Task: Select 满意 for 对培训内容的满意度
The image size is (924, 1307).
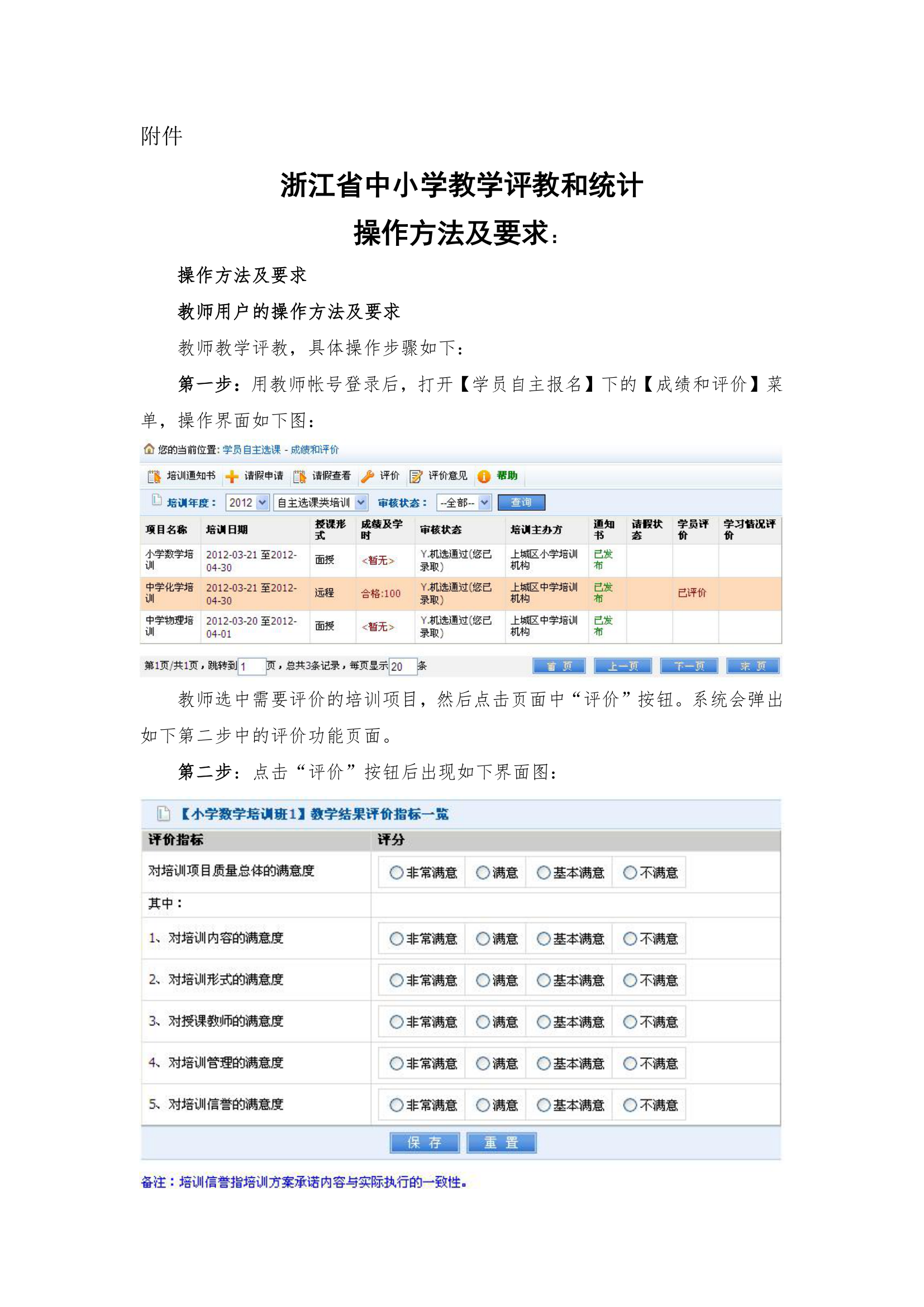Action: (x=483, y=938)
